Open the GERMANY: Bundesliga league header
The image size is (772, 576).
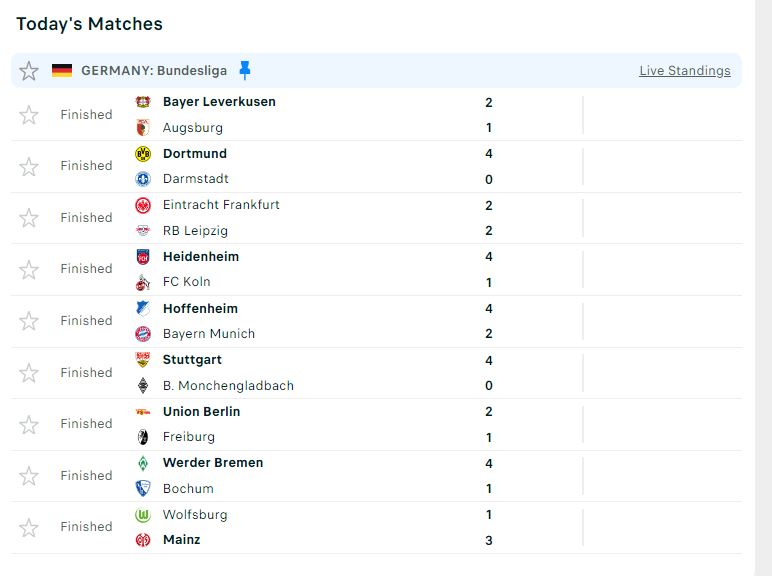coord(154,71)
